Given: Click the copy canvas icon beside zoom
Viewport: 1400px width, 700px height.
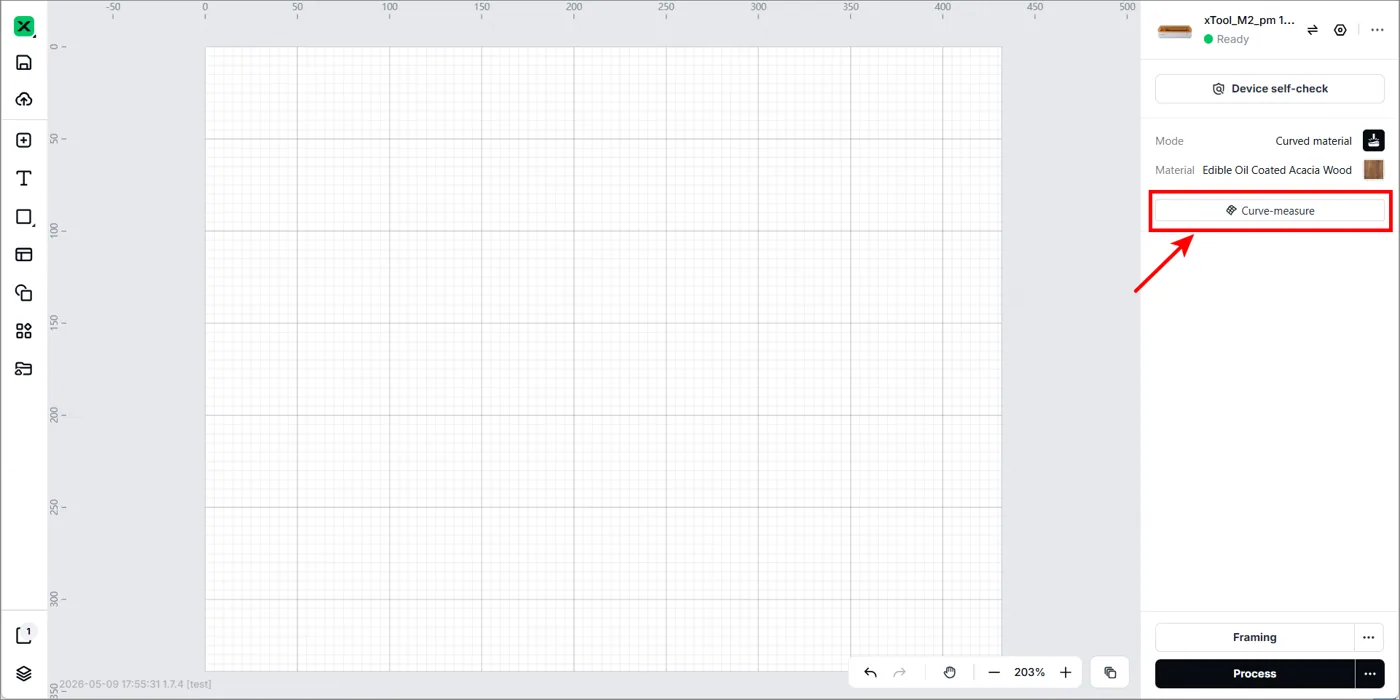Looking at the screenshot, I should coord(1110,673).
